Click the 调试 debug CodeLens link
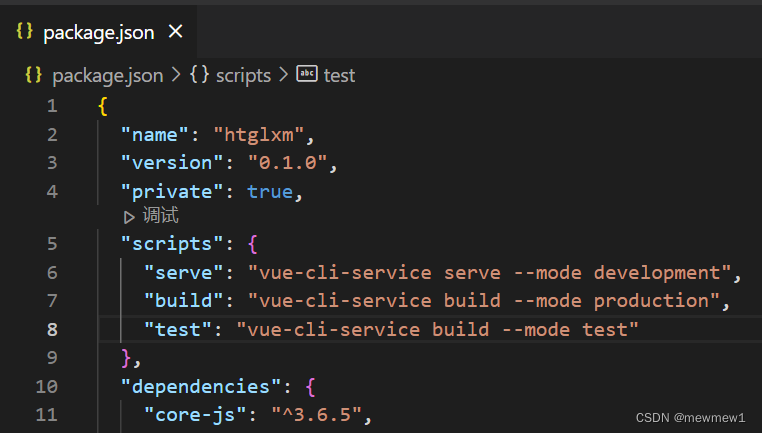 coord(160,215)
